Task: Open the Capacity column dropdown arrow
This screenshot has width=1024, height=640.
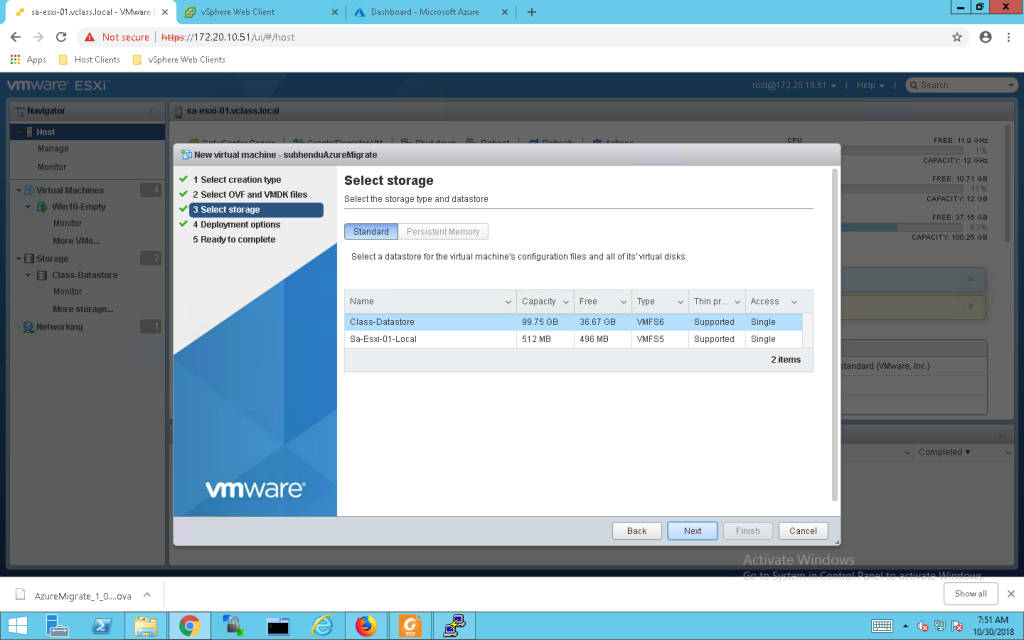Action: [x=566, y=302]
